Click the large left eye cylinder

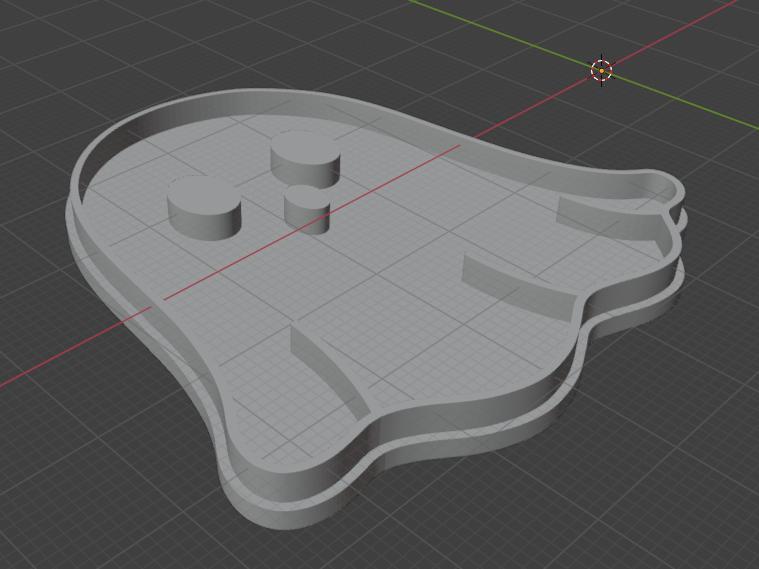(x=204, y=207)
